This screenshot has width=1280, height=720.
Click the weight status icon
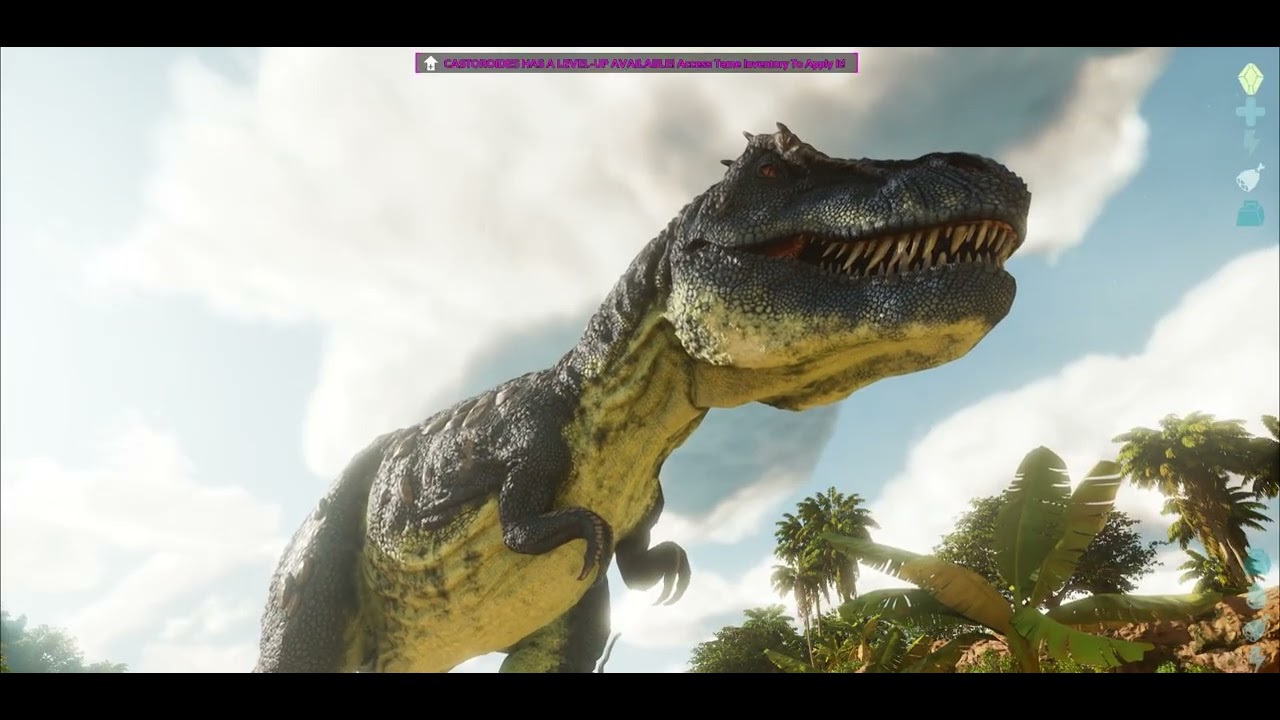pyautogui.click(x=1250, y=213)
